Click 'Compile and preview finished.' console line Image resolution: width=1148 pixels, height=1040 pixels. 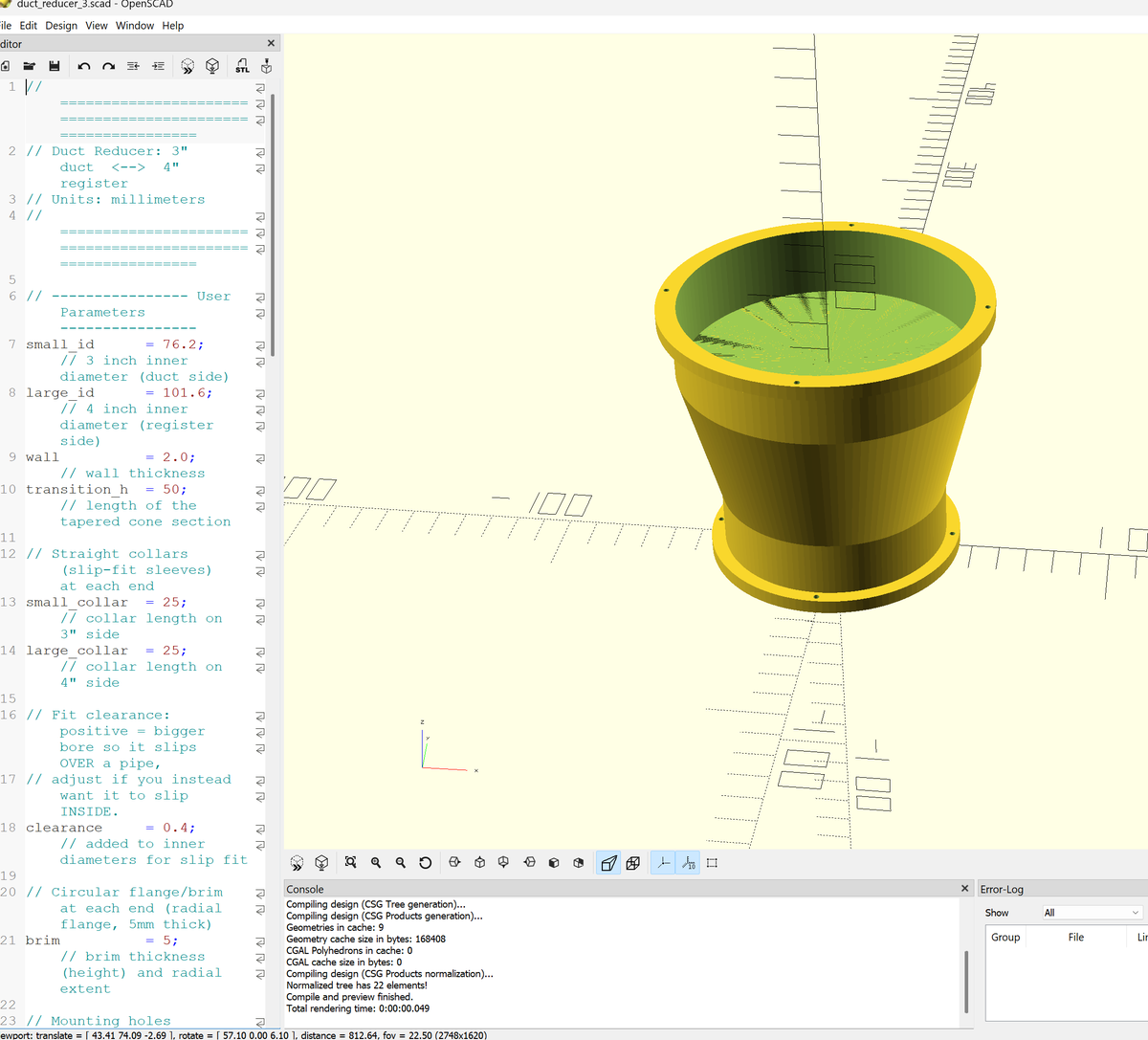click(350, 997)
